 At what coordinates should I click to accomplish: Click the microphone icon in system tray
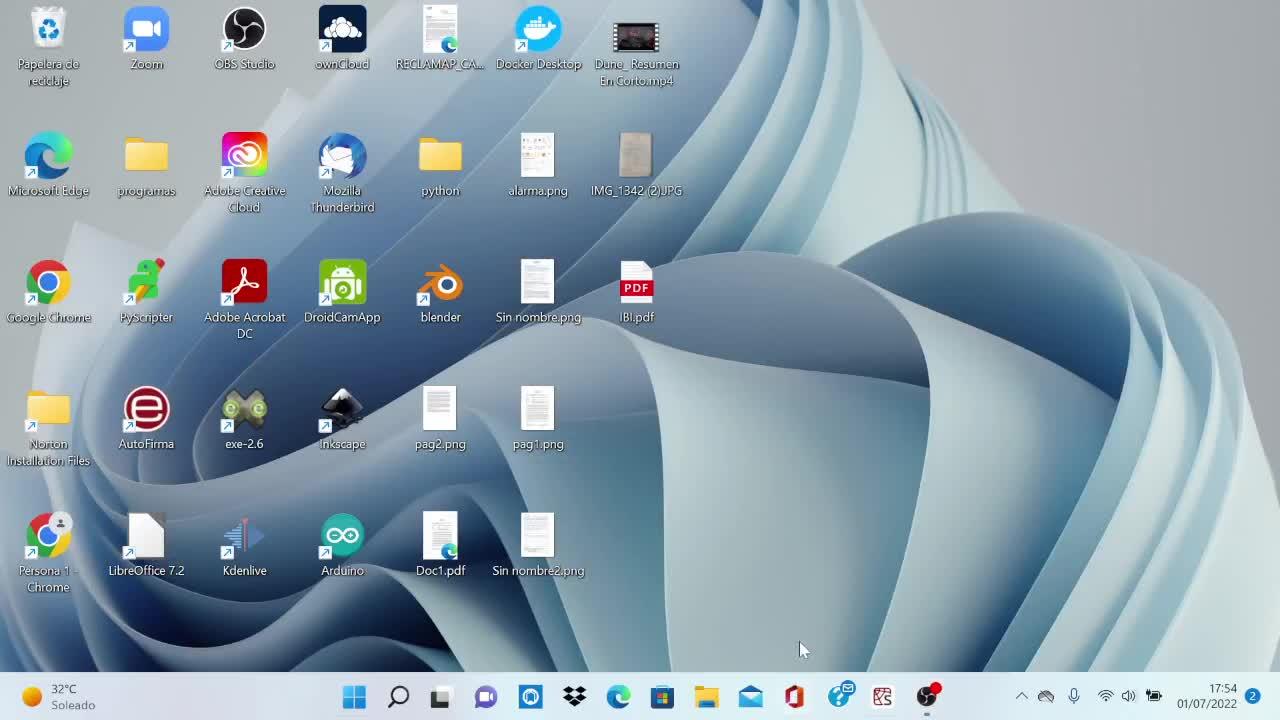(1074, 697)
